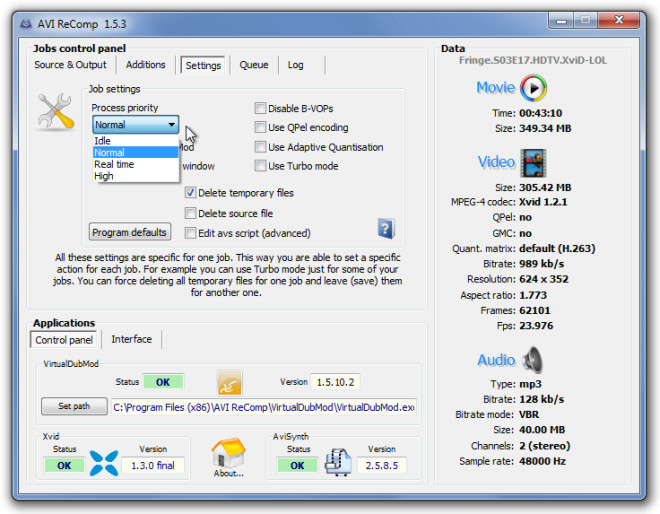
Task: Open the Log tab
Action: 295,65
